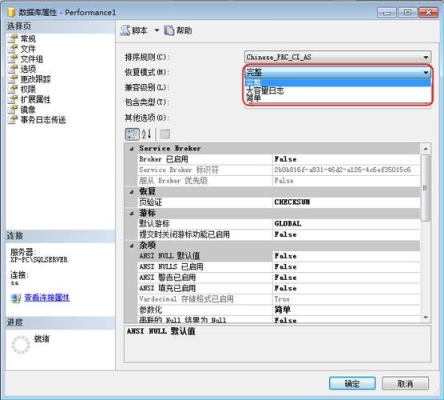Open the 帮助 help icon
This screenshot has width=444, height=400.
click(169, 31)
